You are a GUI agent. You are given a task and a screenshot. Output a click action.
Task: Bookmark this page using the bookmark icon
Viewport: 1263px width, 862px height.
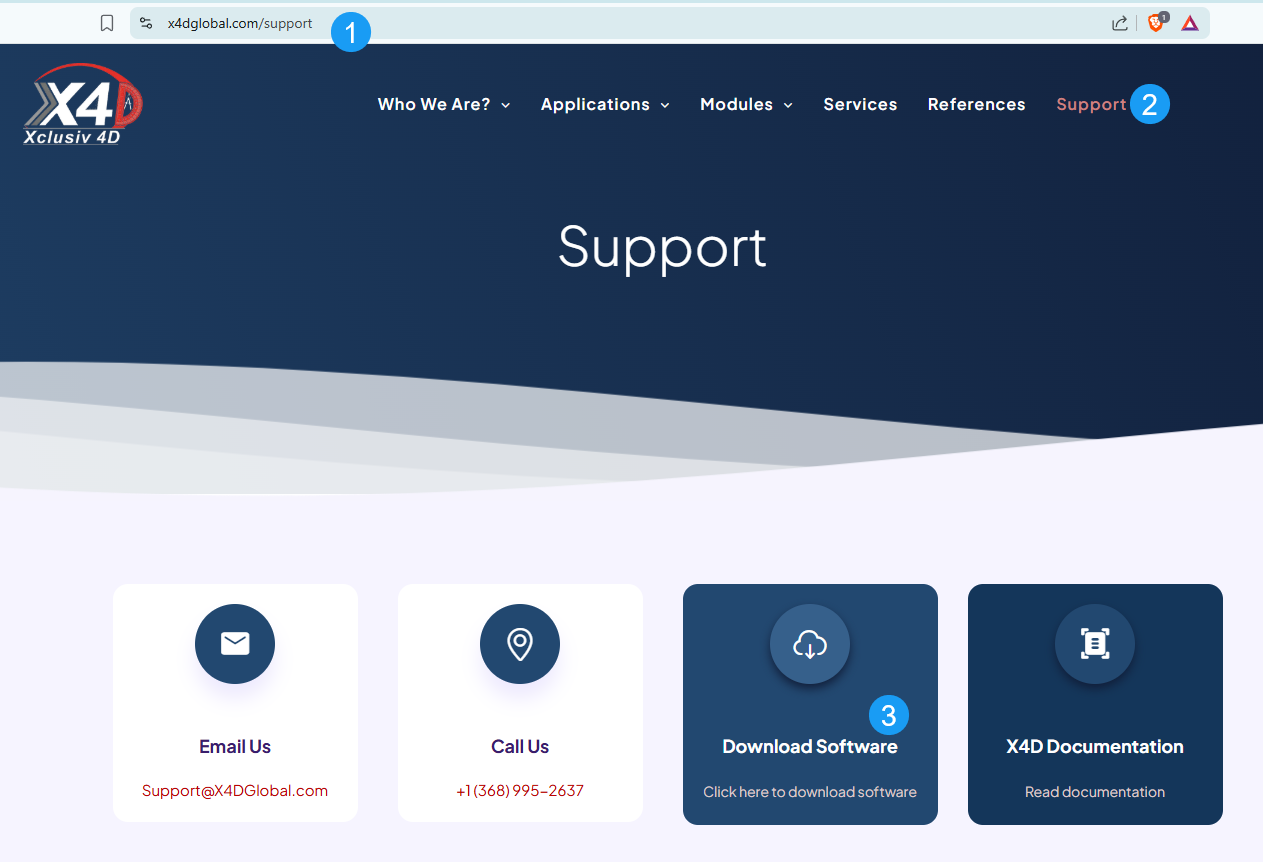click(x=107, y=23)
